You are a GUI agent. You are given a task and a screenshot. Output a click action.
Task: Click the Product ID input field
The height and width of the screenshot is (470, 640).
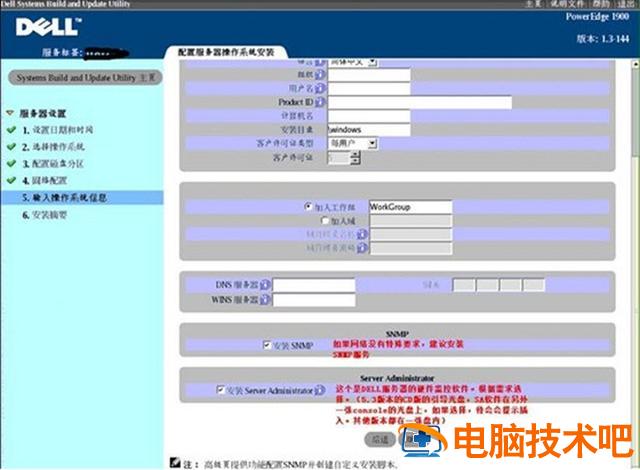tap(420, 102)
